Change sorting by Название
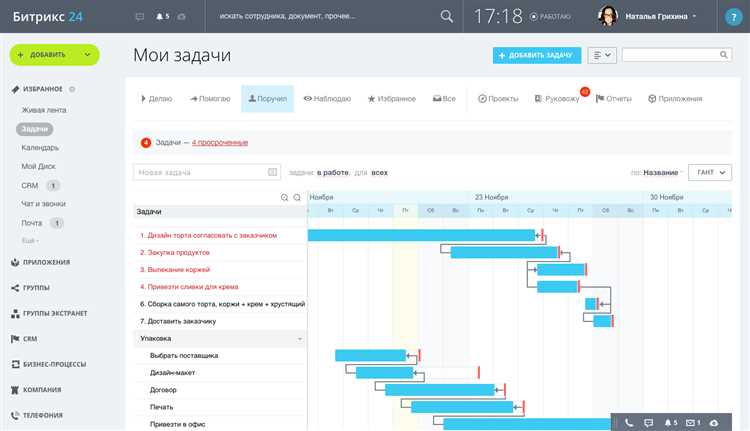 click(661, 173)
